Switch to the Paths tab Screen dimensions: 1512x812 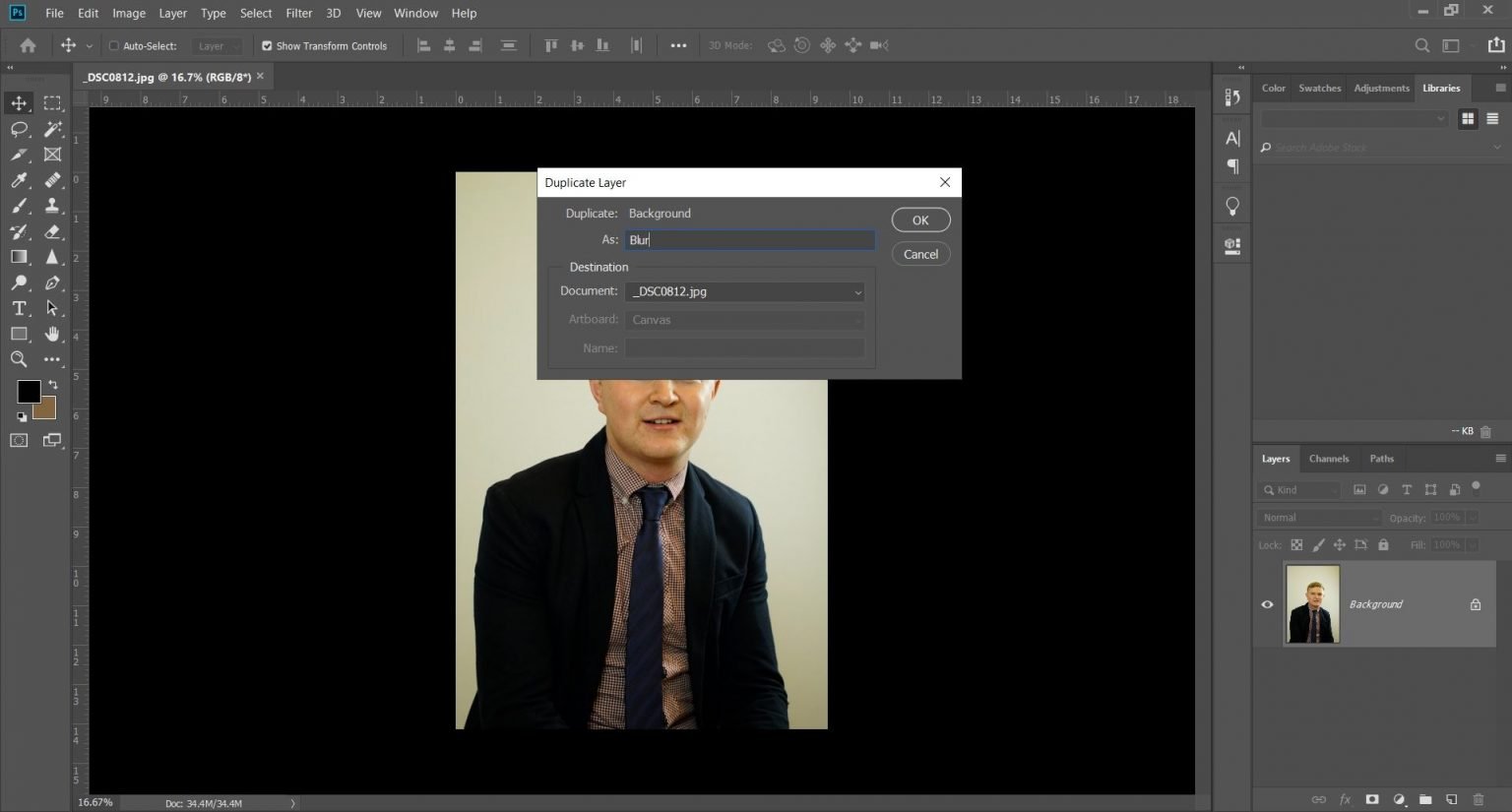[x=1381, y=459]
